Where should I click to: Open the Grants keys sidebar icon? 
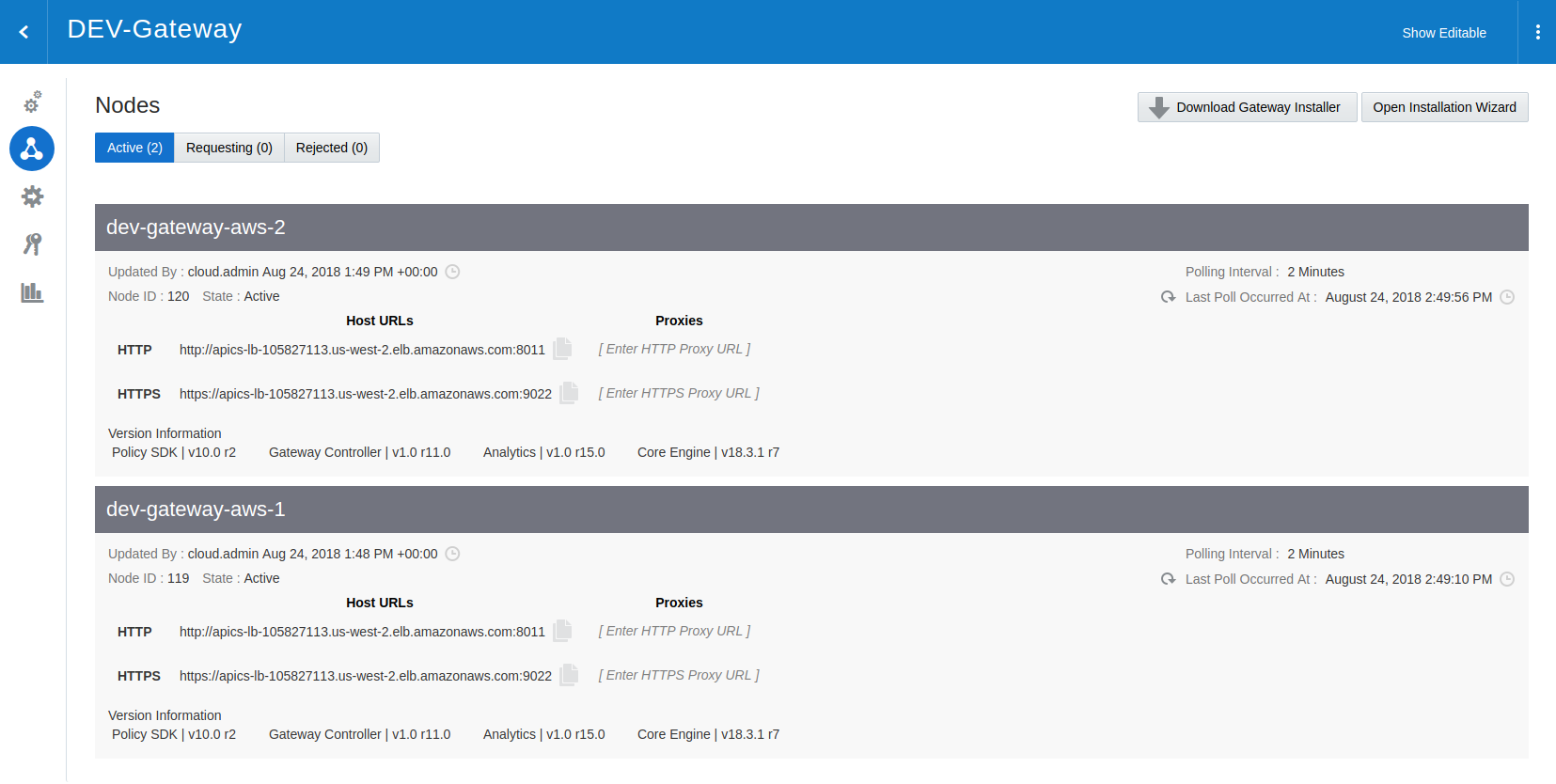[x=32, y=244]
